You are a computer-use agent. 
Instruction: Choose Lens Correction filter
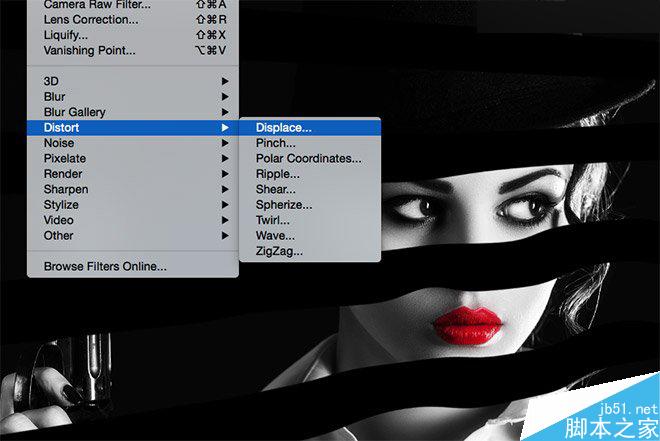(133, 19)
